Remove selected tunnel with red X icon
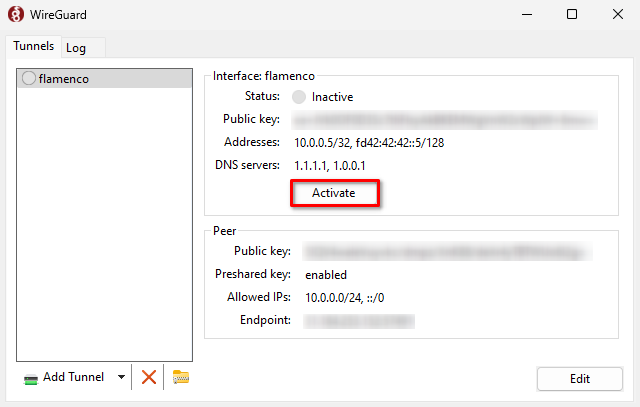This screenshot has height=407, width=640. point(149,377)
